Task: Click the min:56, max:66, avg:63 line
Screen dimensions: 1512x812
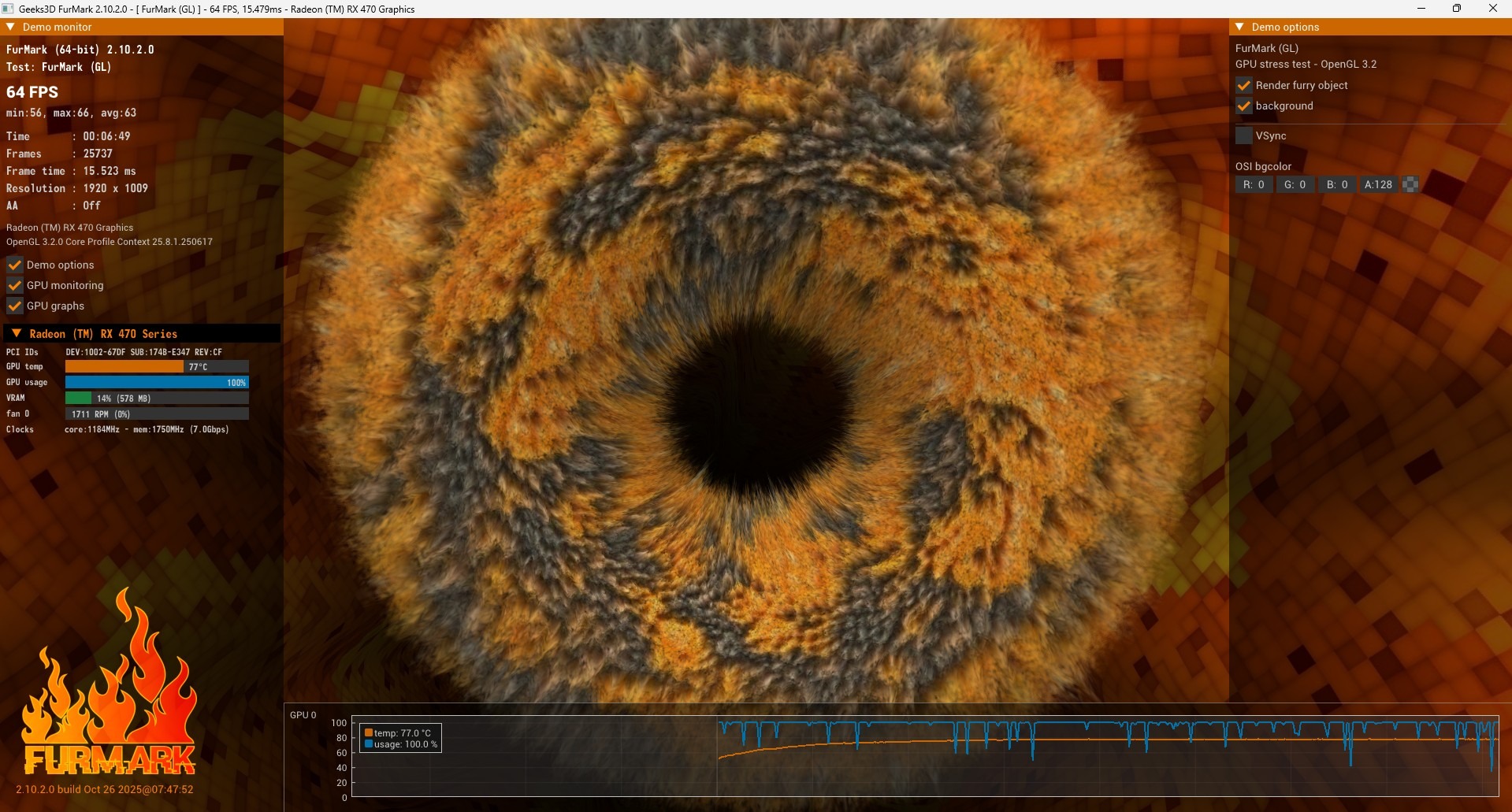Action: [71, 113]
